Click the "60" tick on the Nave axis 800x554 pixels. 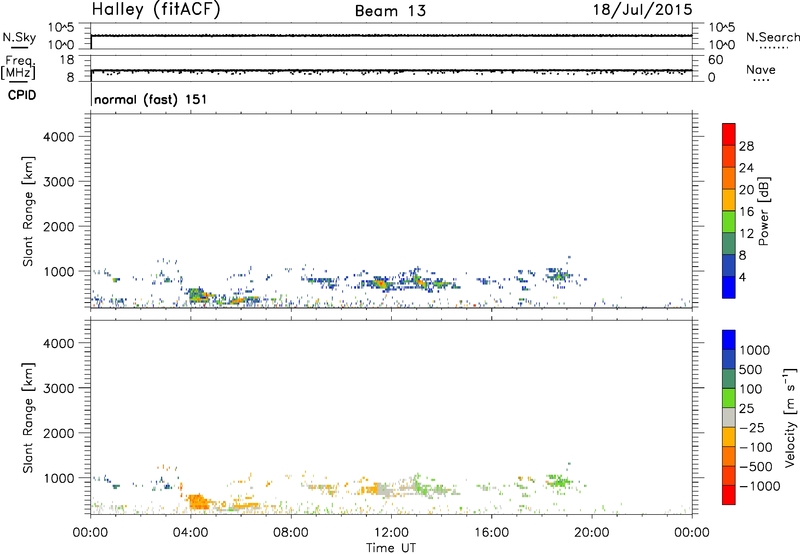(x=716, y=60)
